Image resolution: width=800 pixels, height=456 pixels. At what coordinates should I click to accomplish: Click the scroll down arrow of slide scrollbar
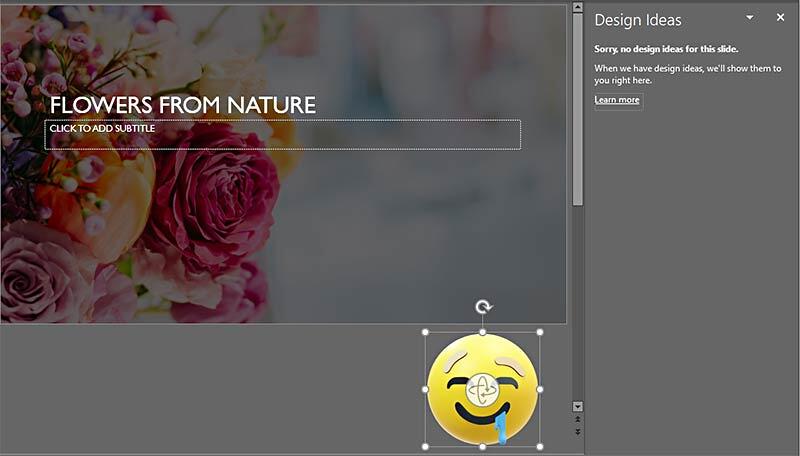click(x=577, y=407)
